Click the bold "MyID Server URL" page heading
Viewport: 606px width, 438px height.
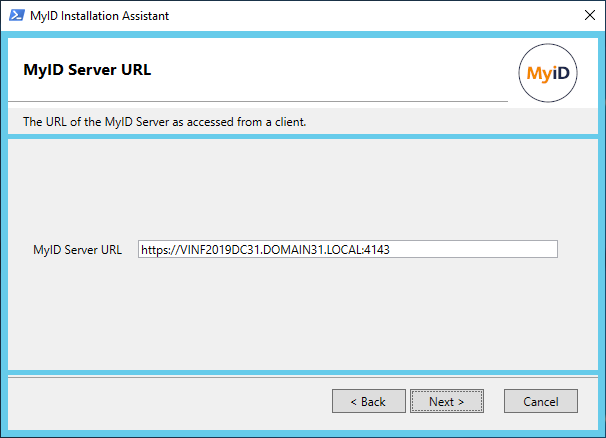pos(86,70)
